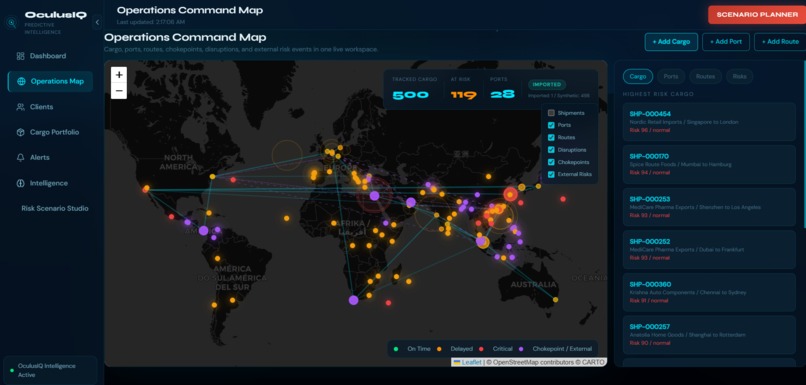The width and height of the screenshot is (806, 385).
Task: Click the Critical legend dot
Action: [x=482, y=349]
